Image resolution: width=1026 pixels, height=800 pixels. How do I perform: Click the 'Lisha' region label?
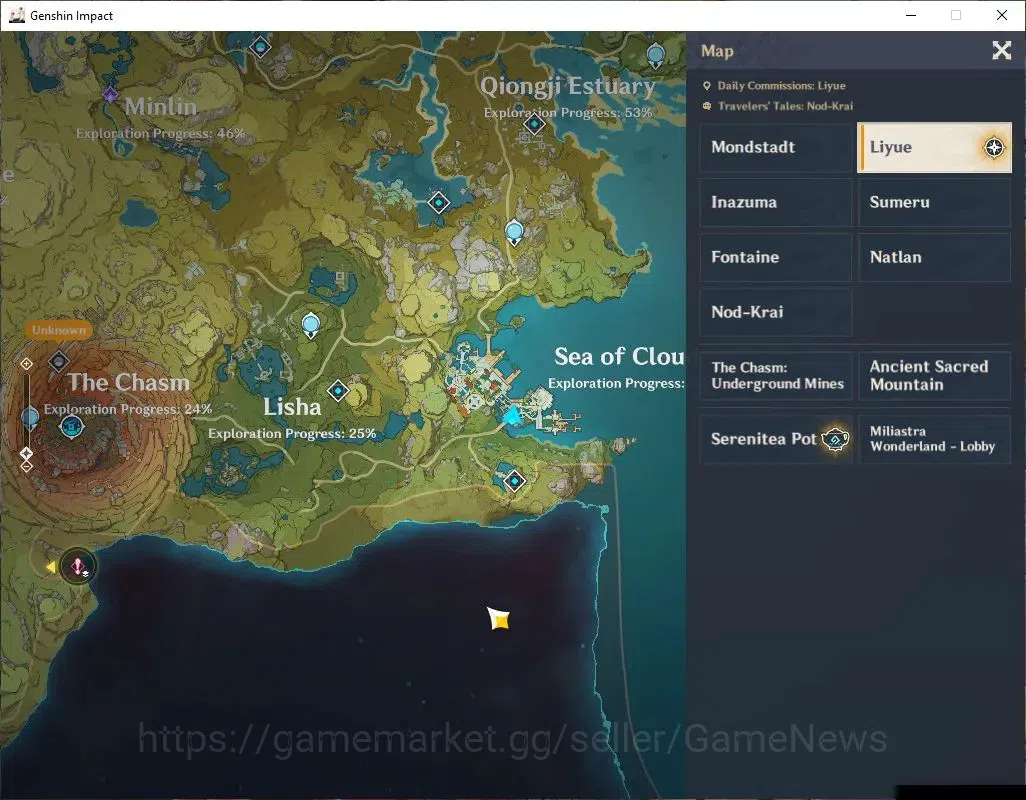point(292,407)
